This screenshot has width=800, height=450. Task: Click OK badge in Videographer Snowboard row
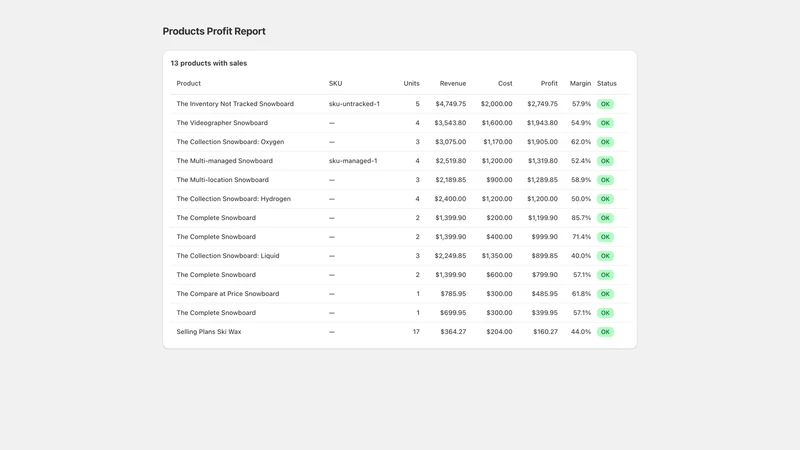point(605,123)
